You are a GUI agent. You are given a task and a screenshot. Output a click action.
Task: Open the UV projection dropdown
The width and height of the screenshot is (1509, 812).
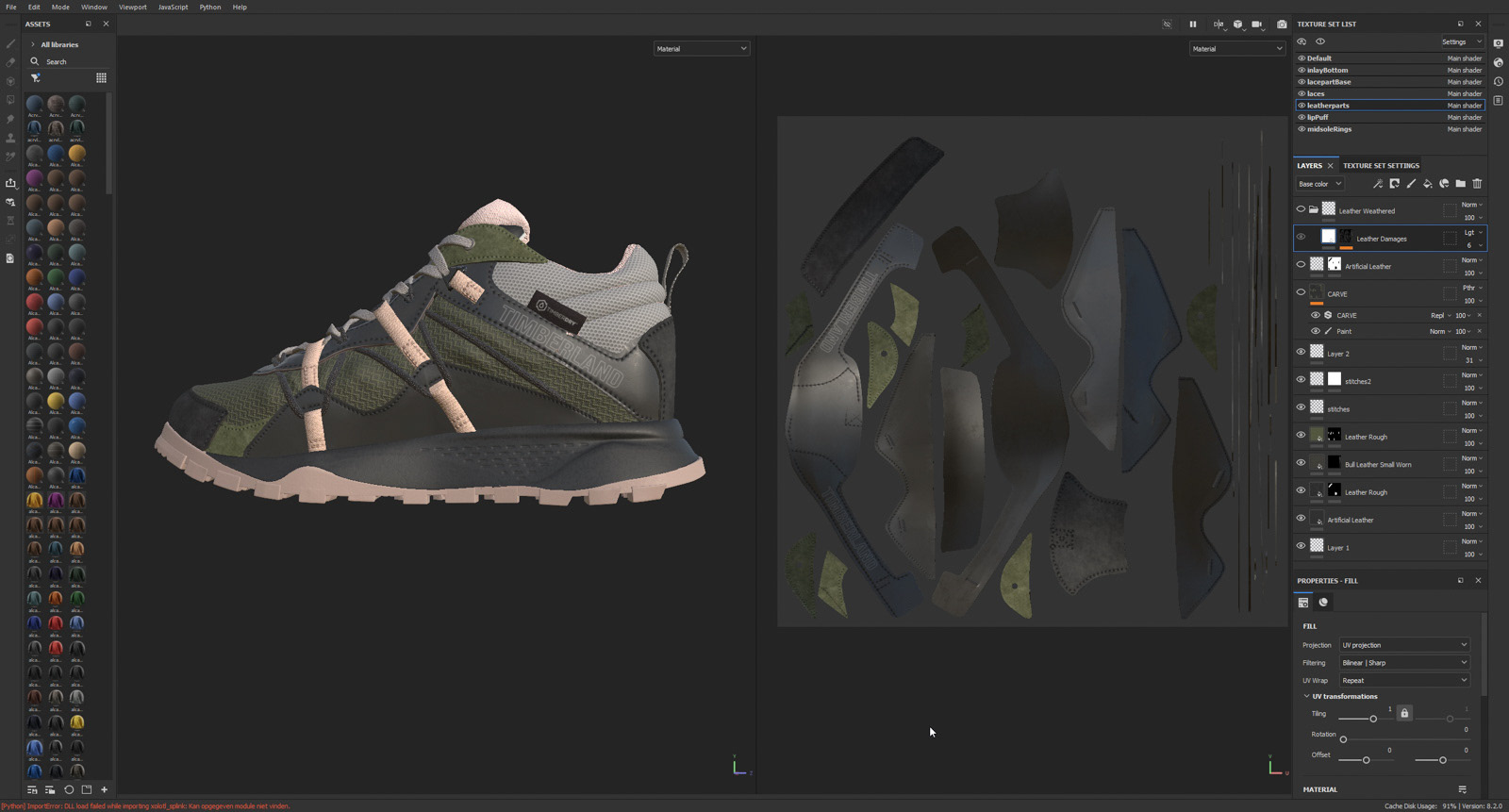click(x=1404, y=645)
